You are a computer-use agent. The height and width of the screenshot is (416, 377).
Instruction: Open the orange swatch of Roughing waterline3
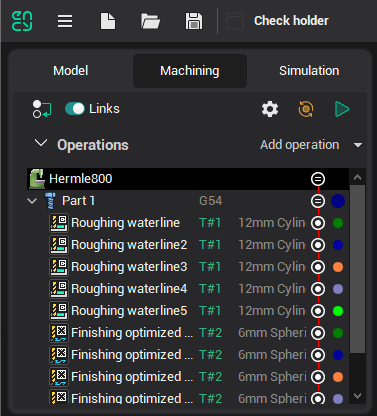point(338,267)
